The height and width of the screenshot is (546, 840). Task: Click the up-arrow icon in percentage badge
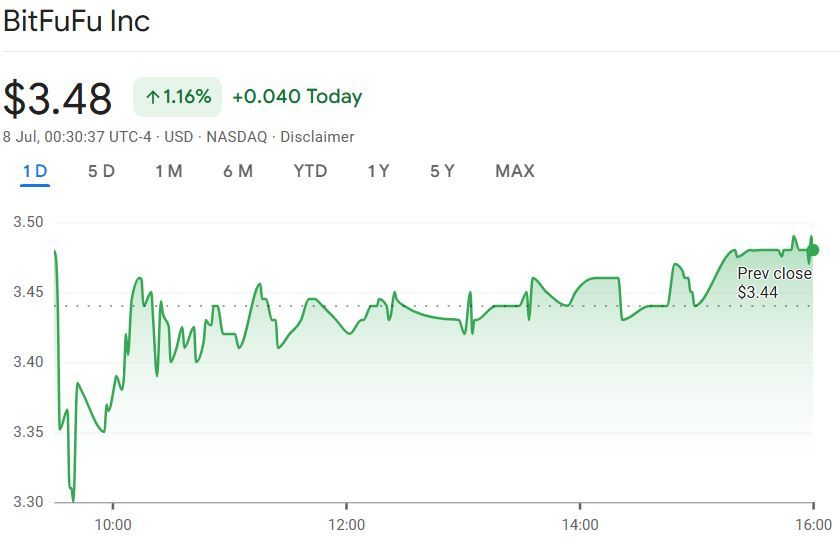(x=152, y=97)
